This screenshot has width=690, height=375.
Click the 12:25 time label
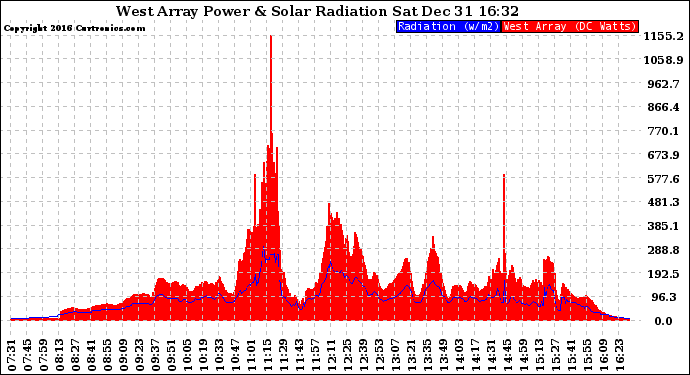pos(348,355)
